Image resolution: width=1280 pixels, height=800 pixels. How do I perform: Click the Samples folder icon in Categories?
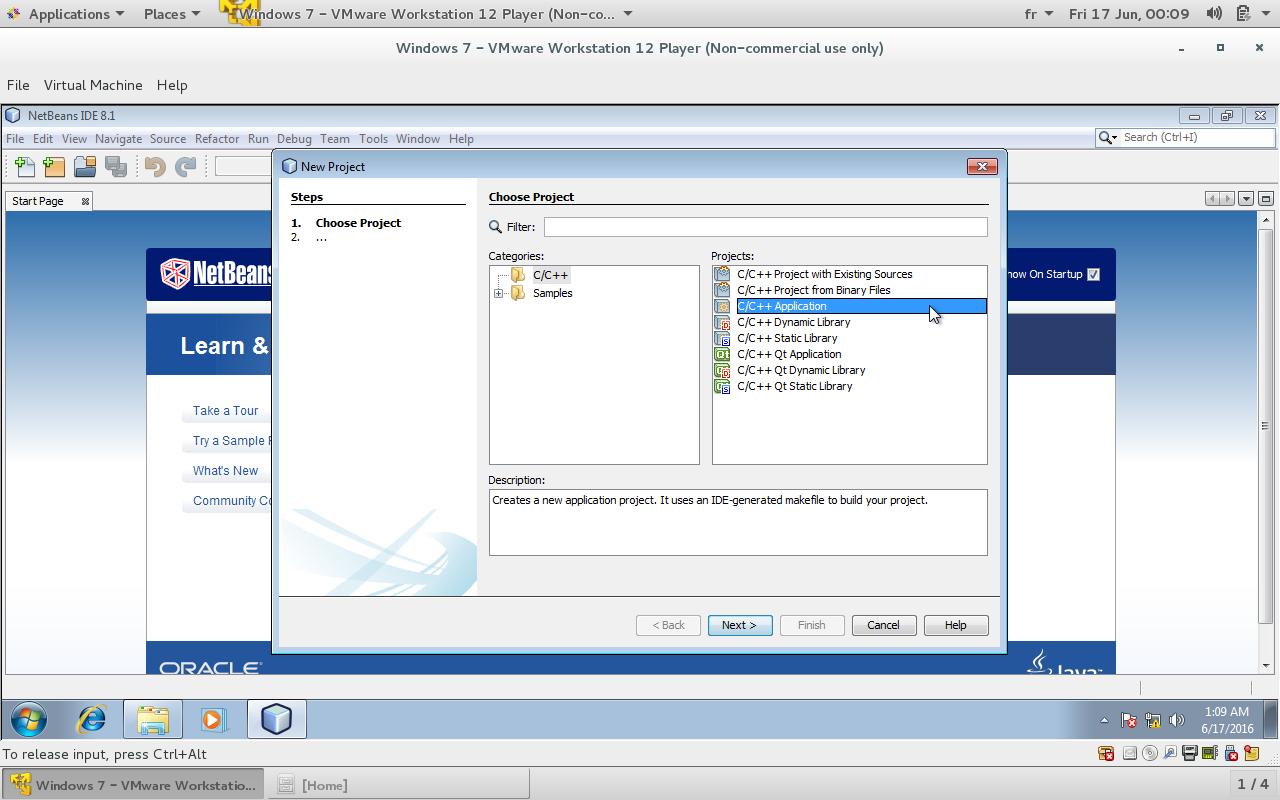pos(518,293)
